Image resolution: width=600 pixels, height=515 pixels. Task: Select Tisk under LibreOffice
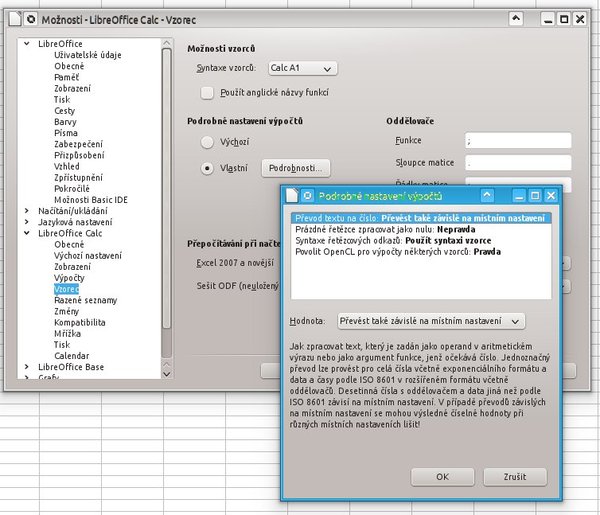[x=62, y=99]
